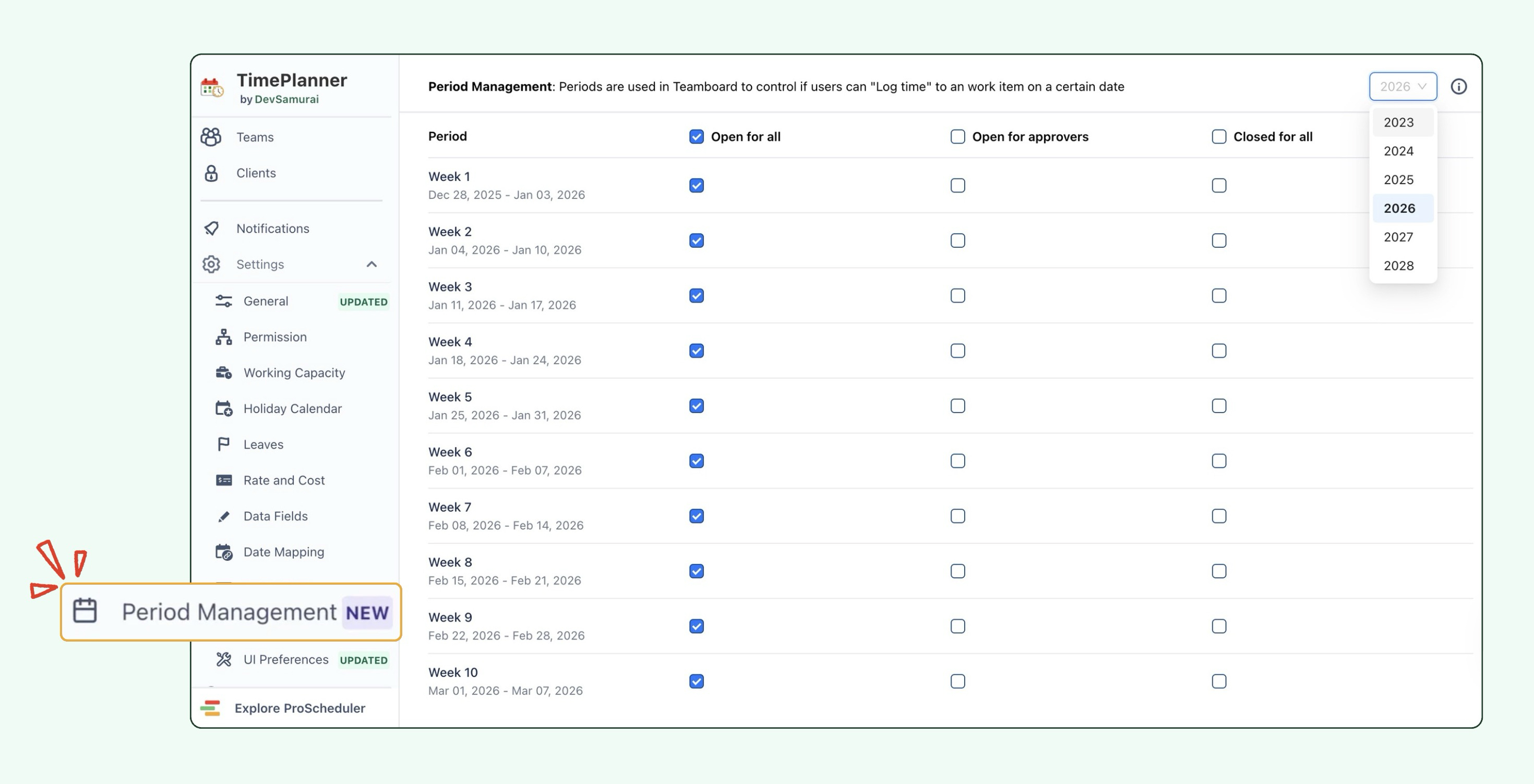Check Open for approvers for Week 3
The height and width of the screenshot is (784, 1534).
click(957, 296)
